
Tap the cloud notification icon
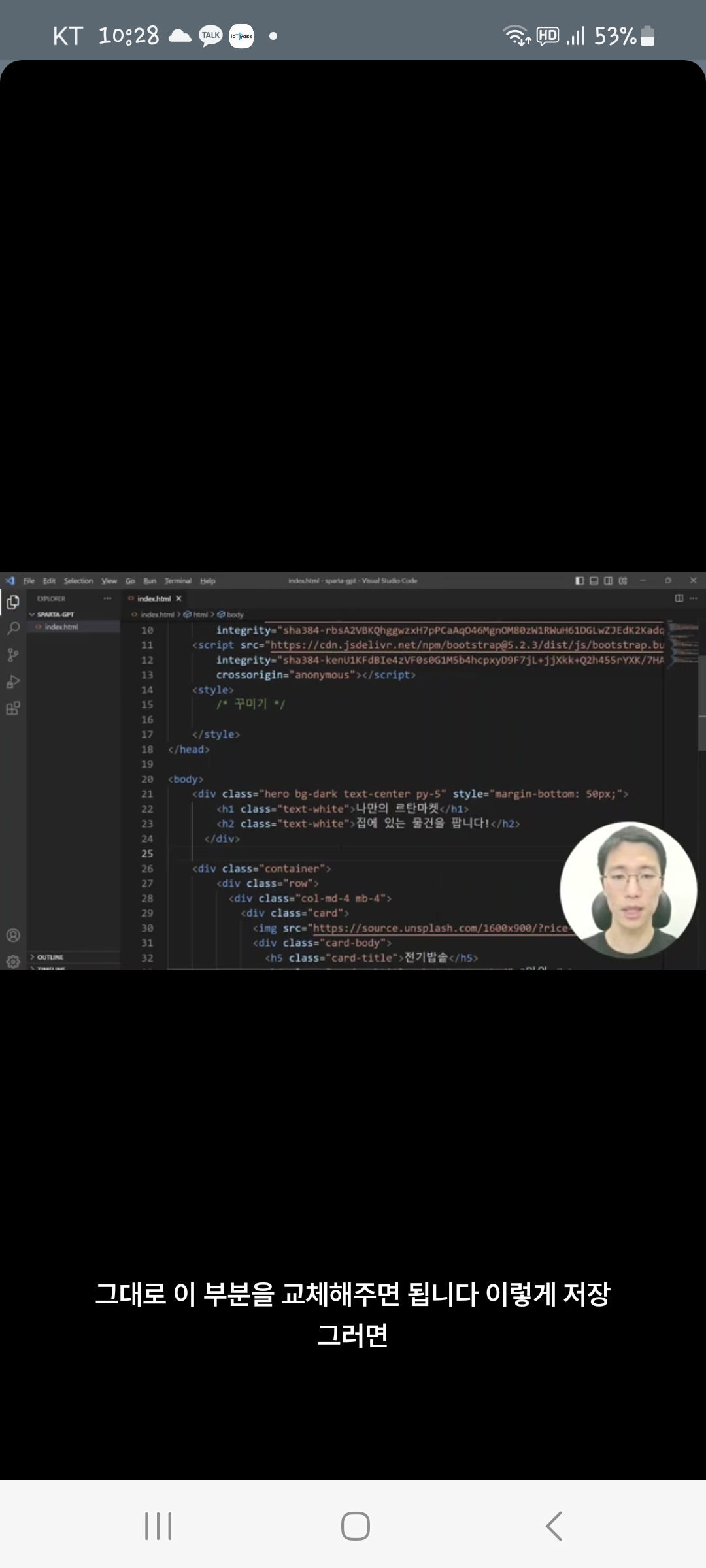pyautogui.click(x=180, y=35)
